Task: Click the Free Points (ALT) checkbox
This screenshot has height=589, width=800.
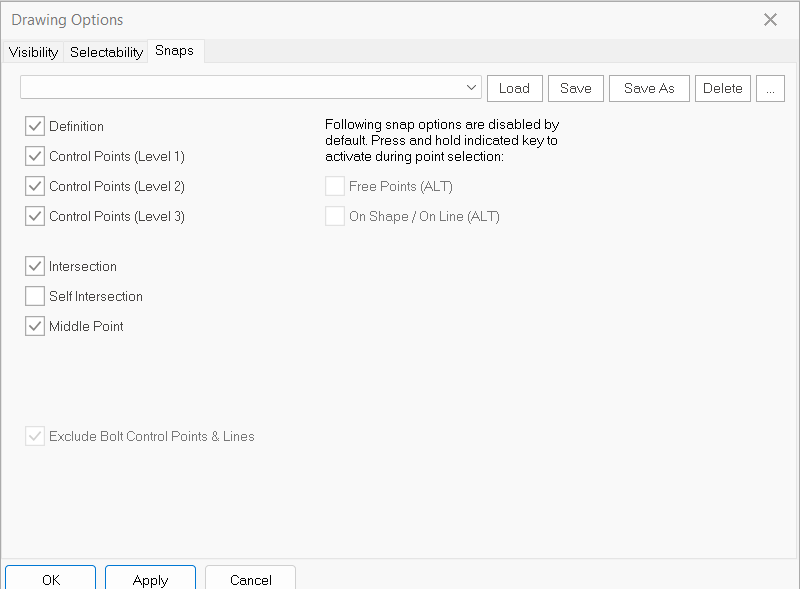Action: coord(335,186)
